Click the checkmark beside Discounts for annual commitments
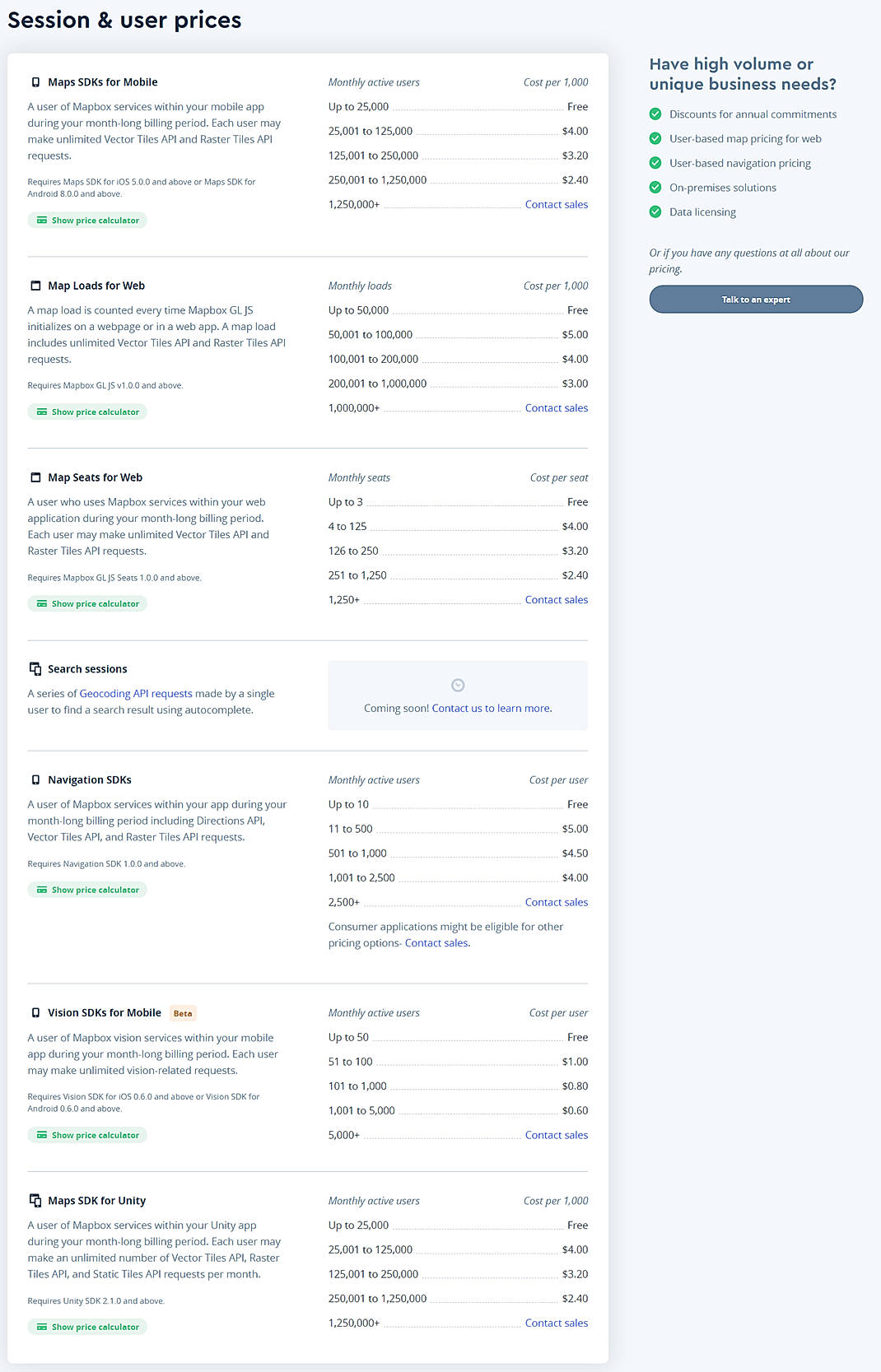Image resolution: width=881 pixels, height=1372 pixels. 655,114
